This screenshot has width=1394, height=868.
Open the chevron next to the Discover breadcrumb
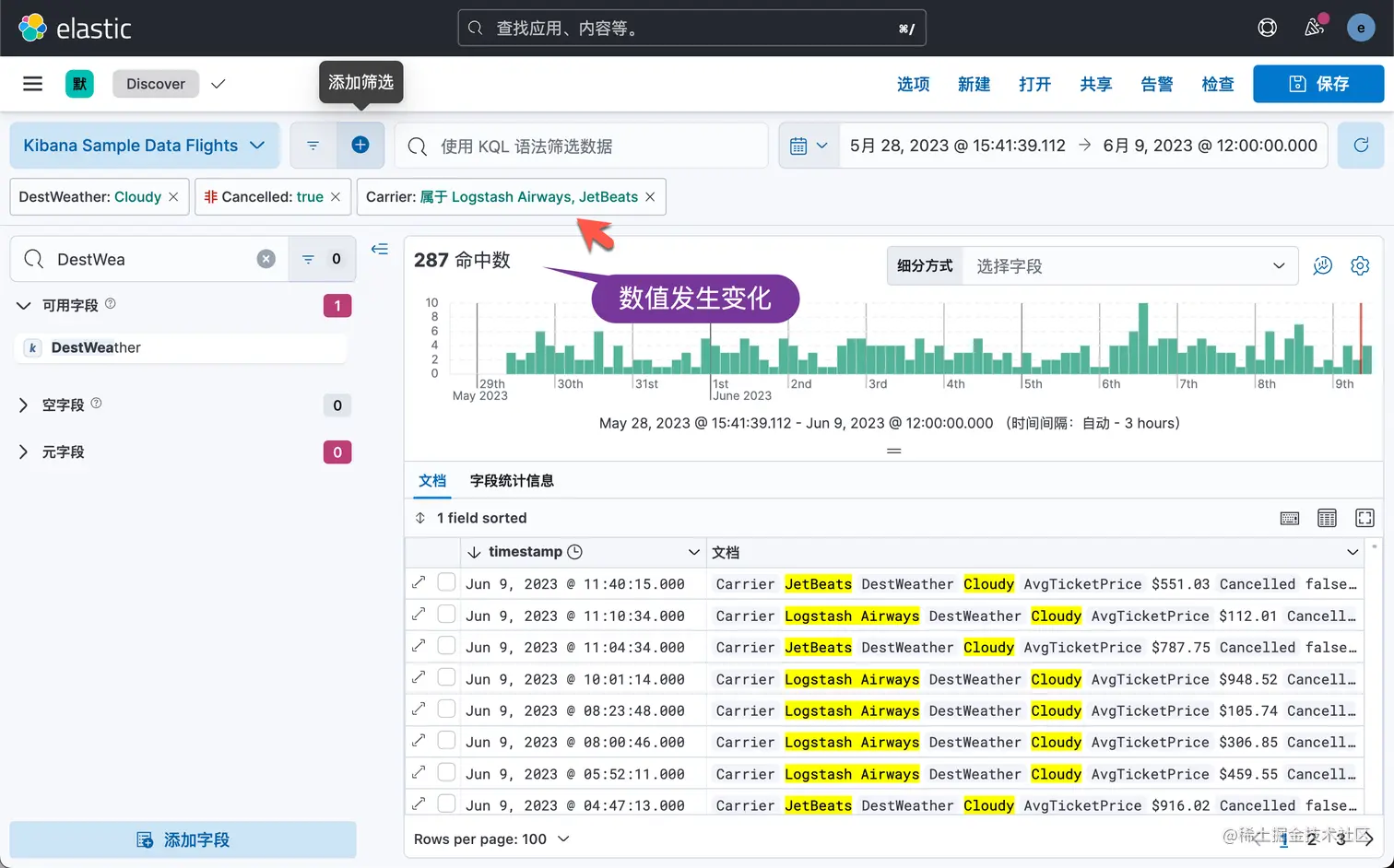click(x=219, y=84)
